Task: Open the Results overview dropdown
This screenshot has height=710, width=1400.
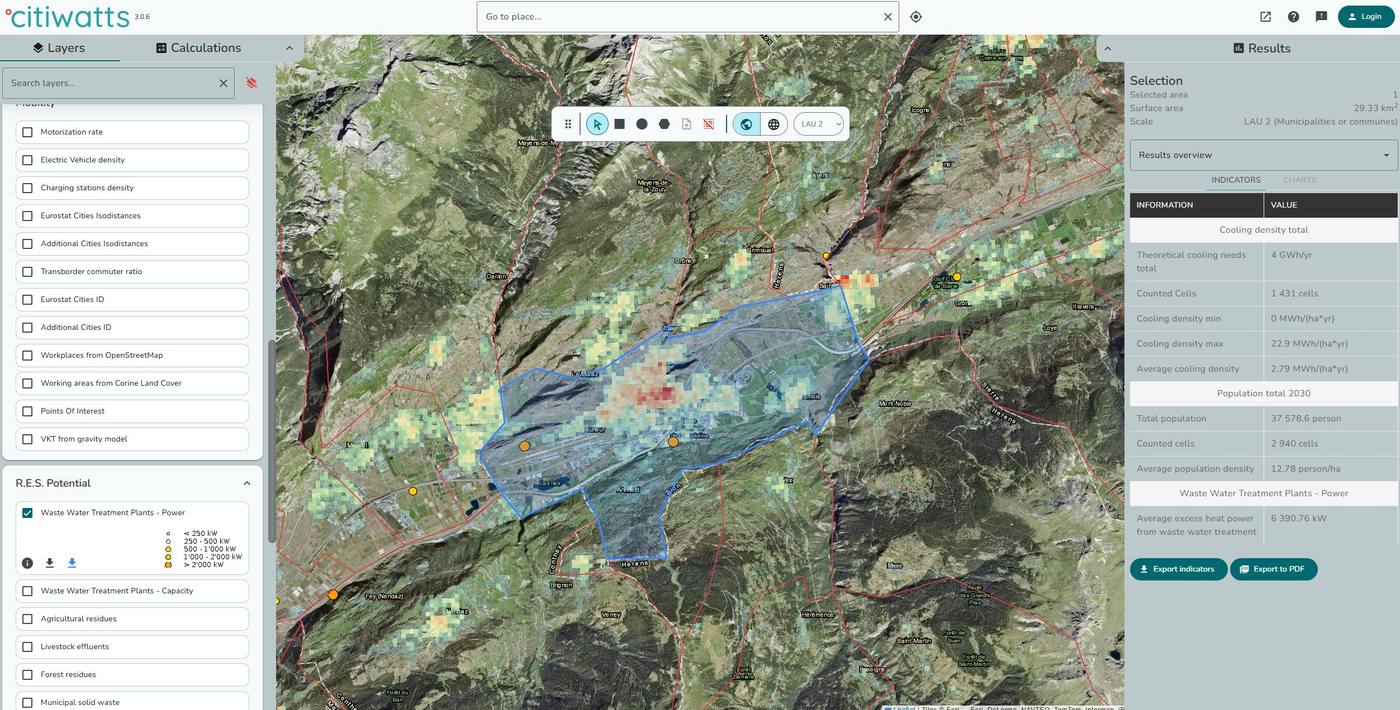Action: pos(1263,155)
